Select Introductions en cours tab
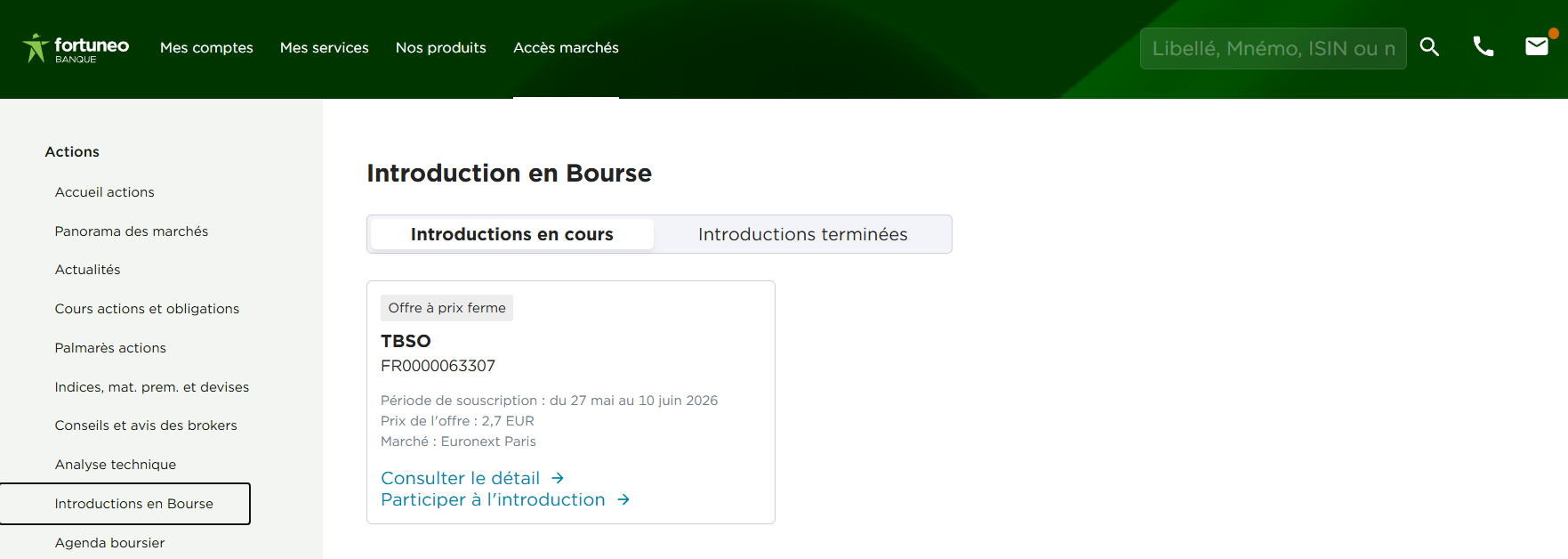Image resolution: width=1568 pixels, height=559 pixels. pyautogui.click(x=512, y=234)
